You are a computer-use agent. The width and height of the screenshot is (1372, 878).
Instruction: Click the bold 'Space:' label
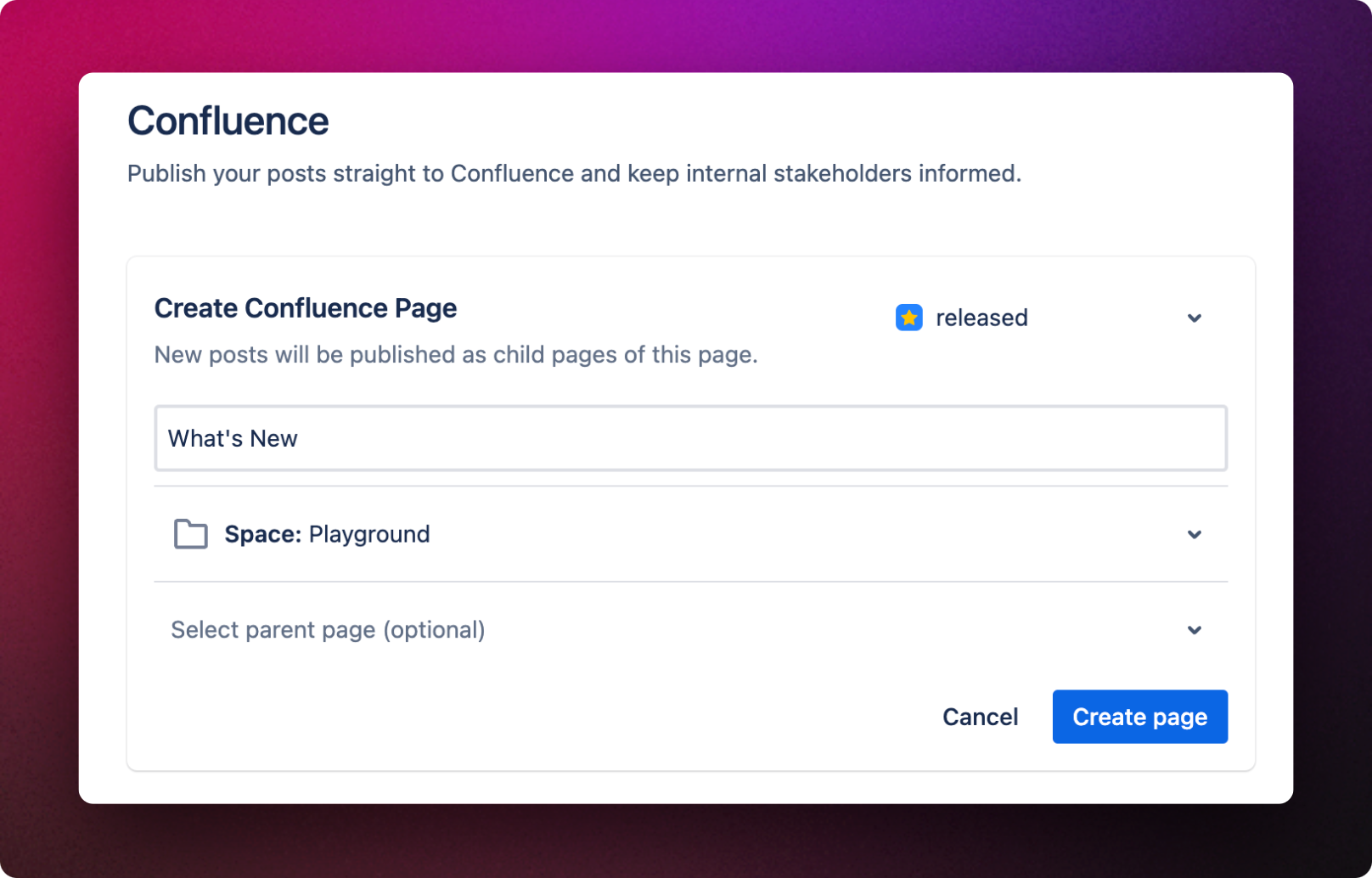262,534
